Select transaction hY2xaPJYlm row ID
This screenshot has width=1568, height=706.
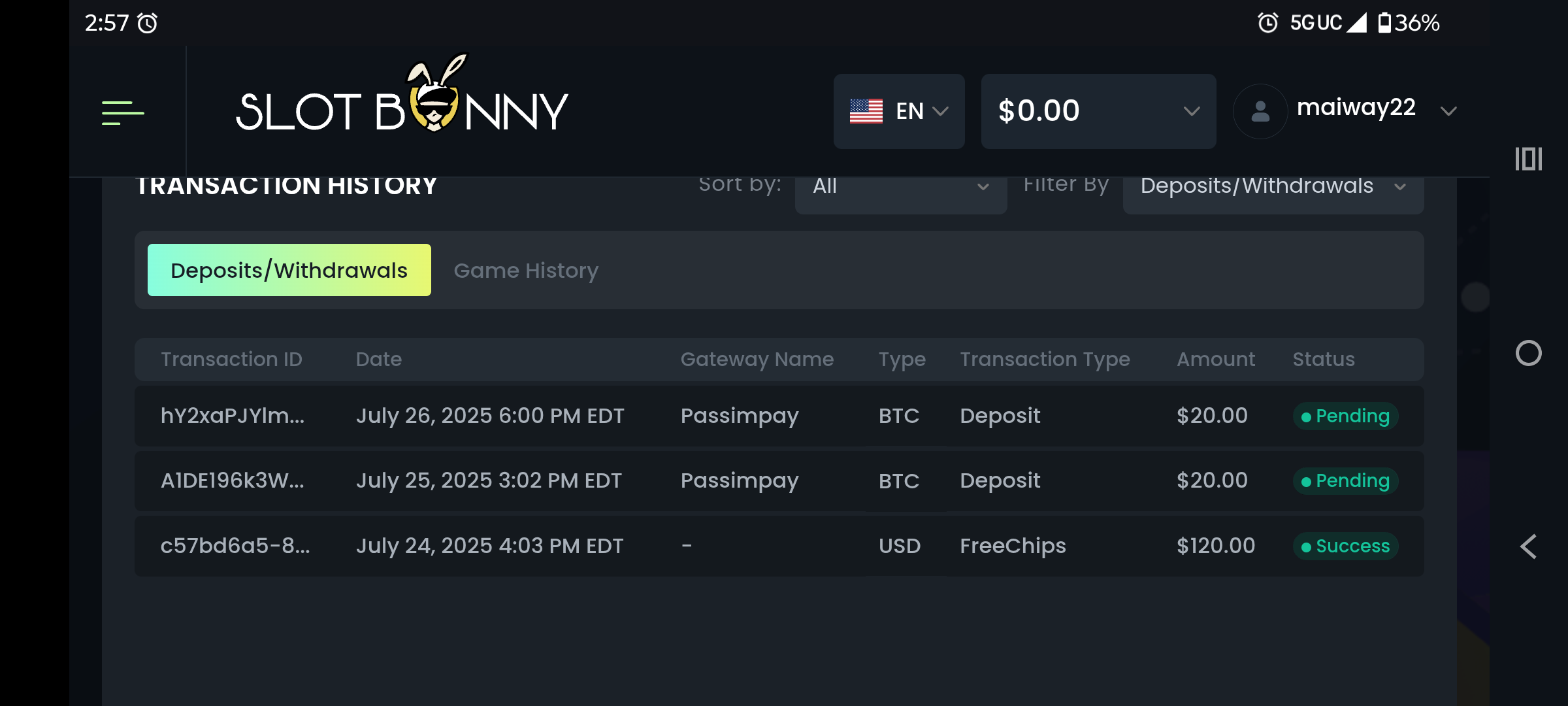click(x=233, y=416)
